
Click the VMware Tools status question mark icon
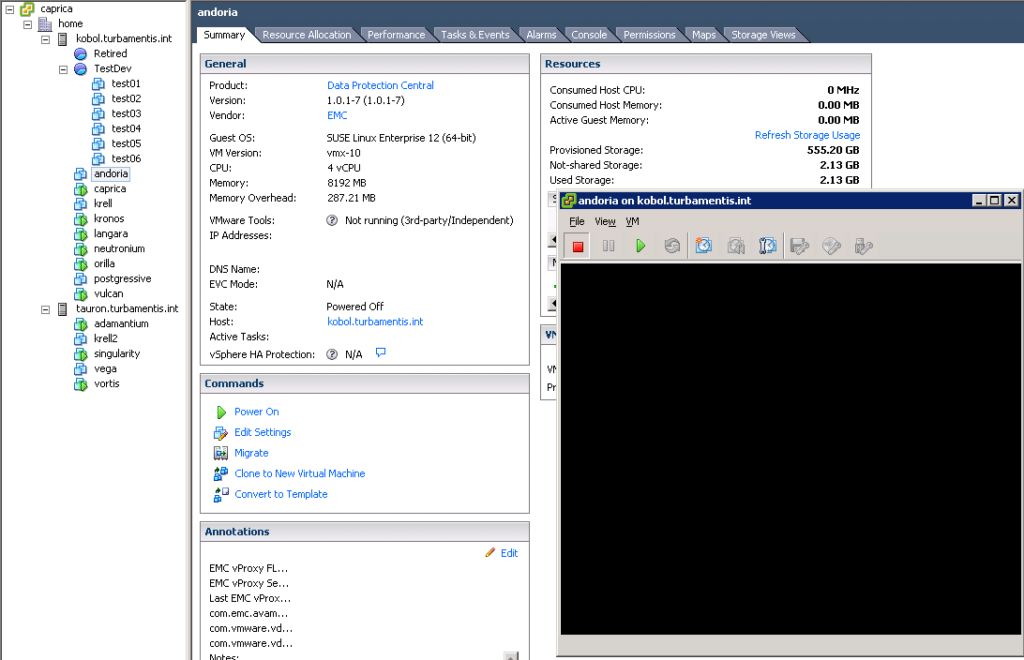(x=332, y=220)
